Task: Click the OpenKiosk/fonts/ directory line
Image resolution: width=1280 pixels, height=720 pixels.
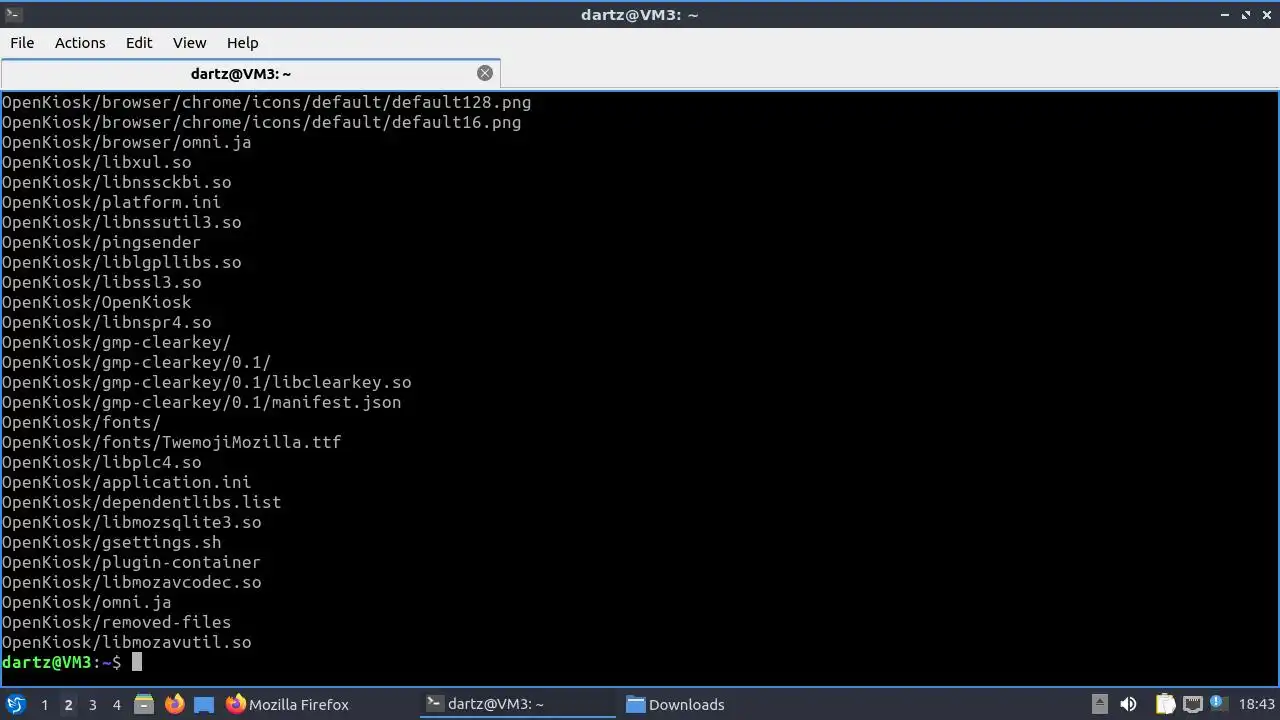Action: tap(81, 422)
